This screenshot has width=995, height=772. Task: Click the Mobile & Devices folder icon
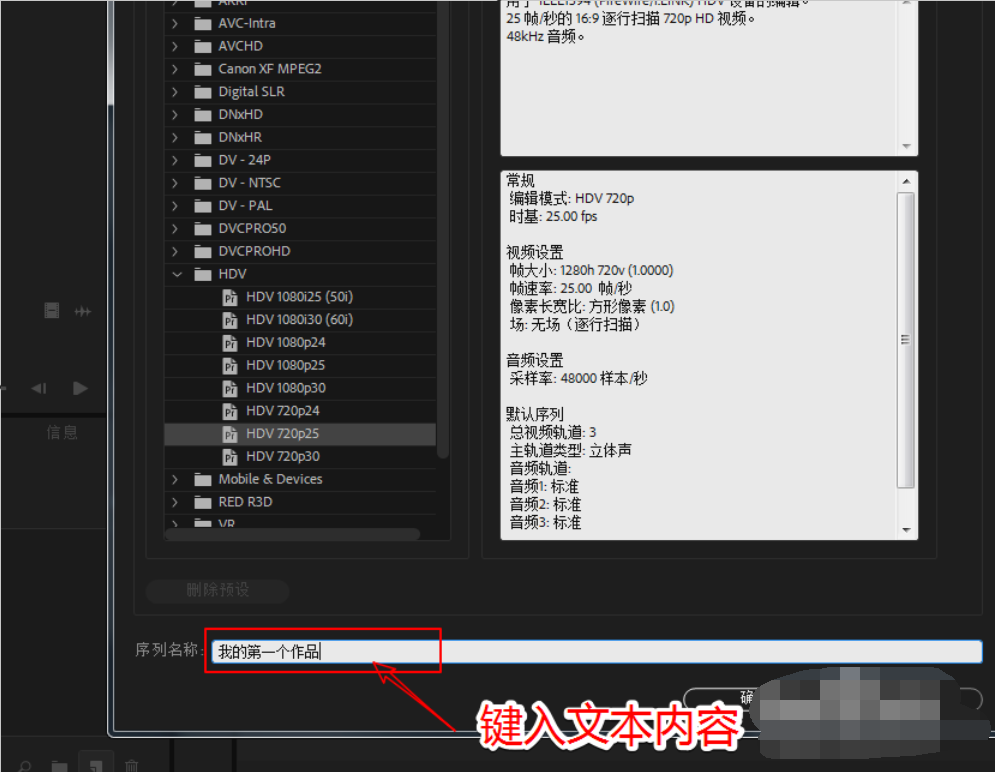coord(202,480)
